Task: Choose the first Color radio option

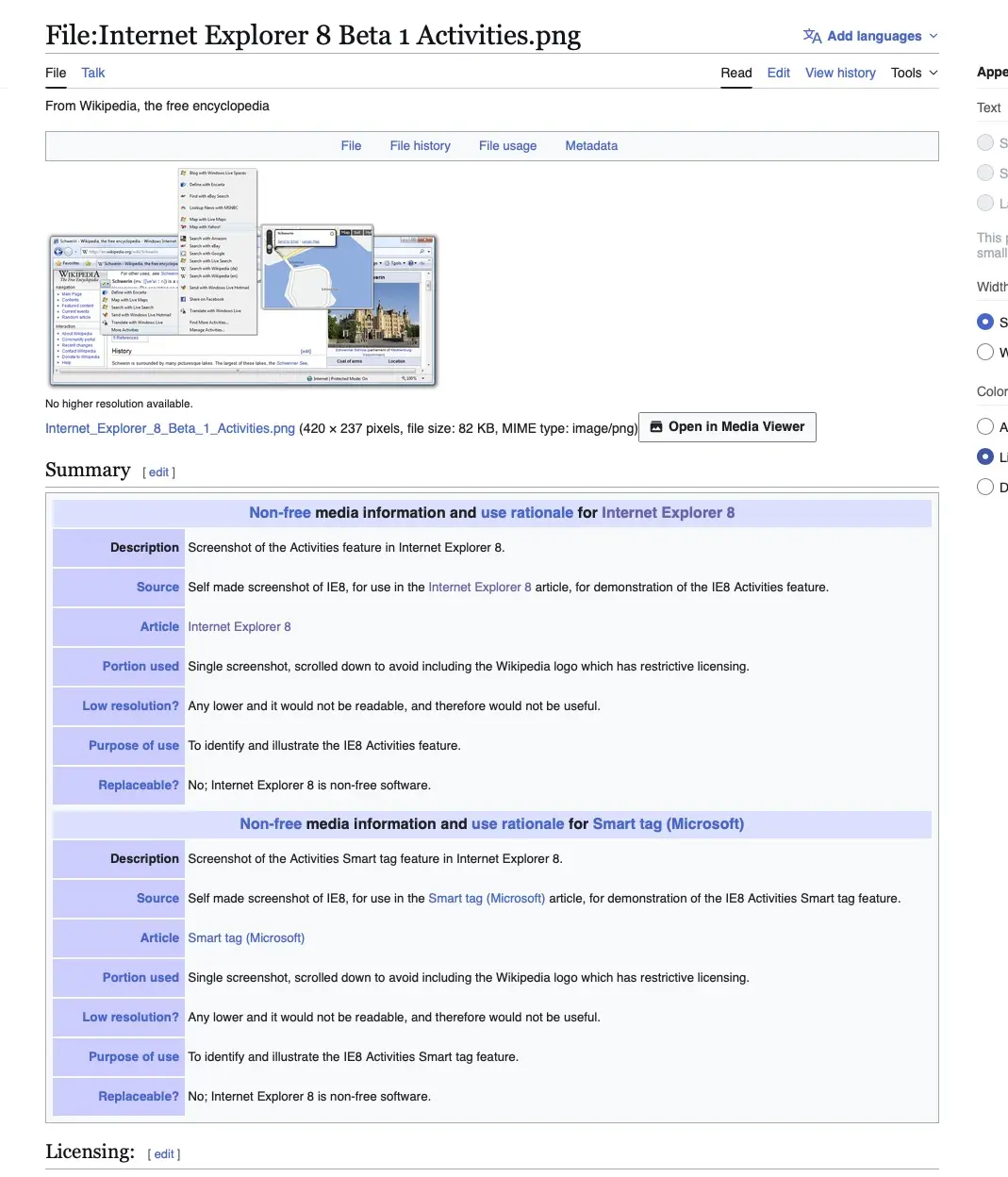Action: [x=985, y=426]
